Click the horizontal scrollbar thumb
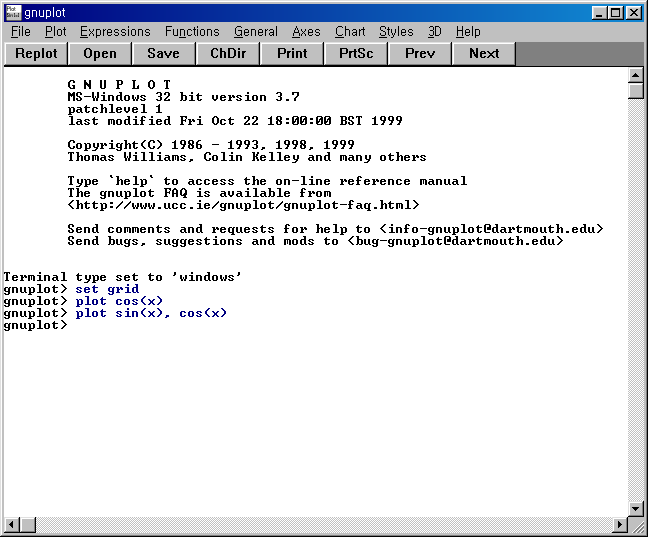The image size is (648, 537). (x=28, y=525)
